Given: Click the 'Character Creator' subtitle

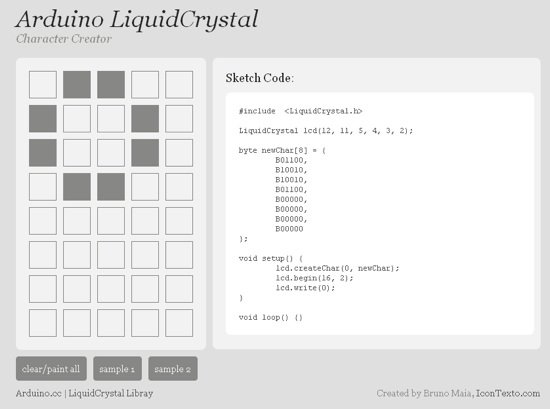Looking at the screenshot, I should [64, 39].
